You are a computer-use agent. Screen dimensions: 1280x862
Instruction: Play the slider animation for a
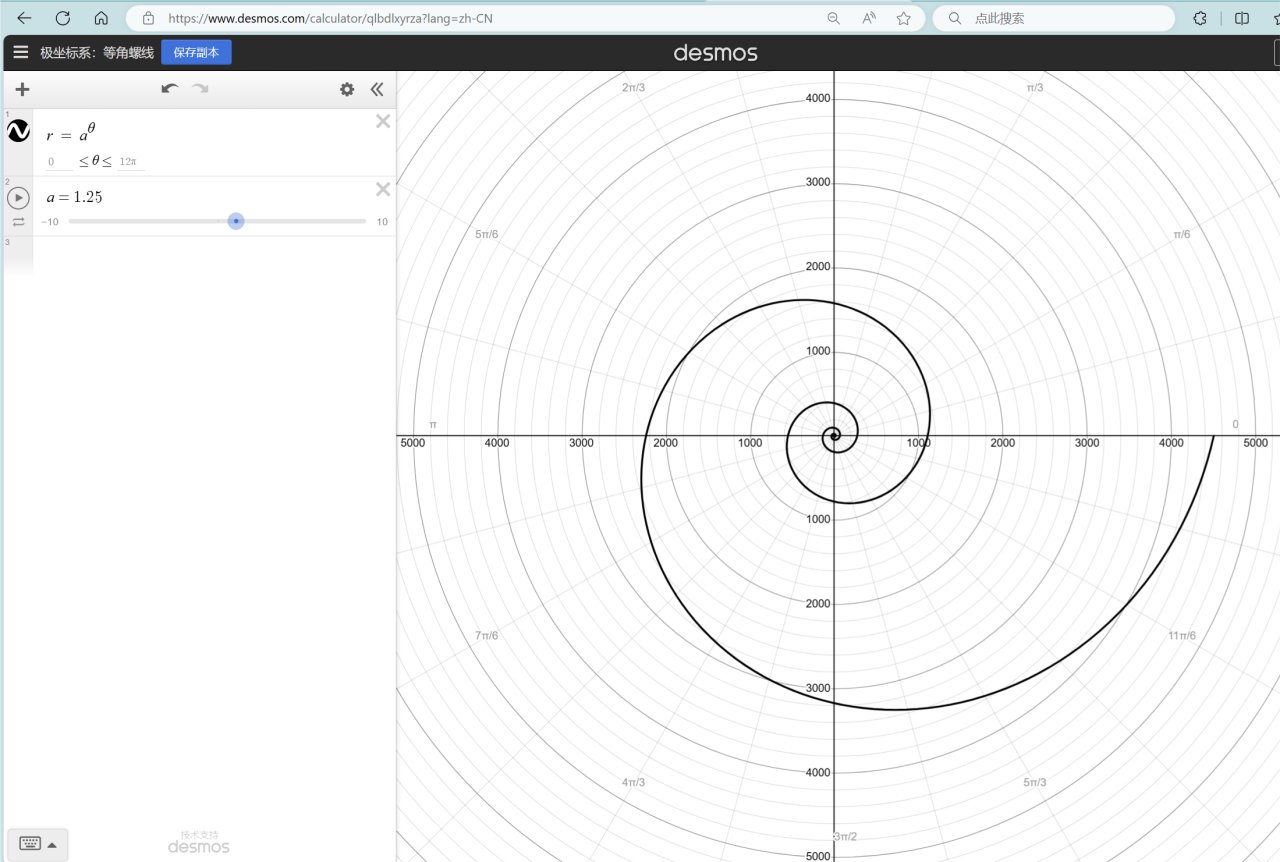pos(18,198)
